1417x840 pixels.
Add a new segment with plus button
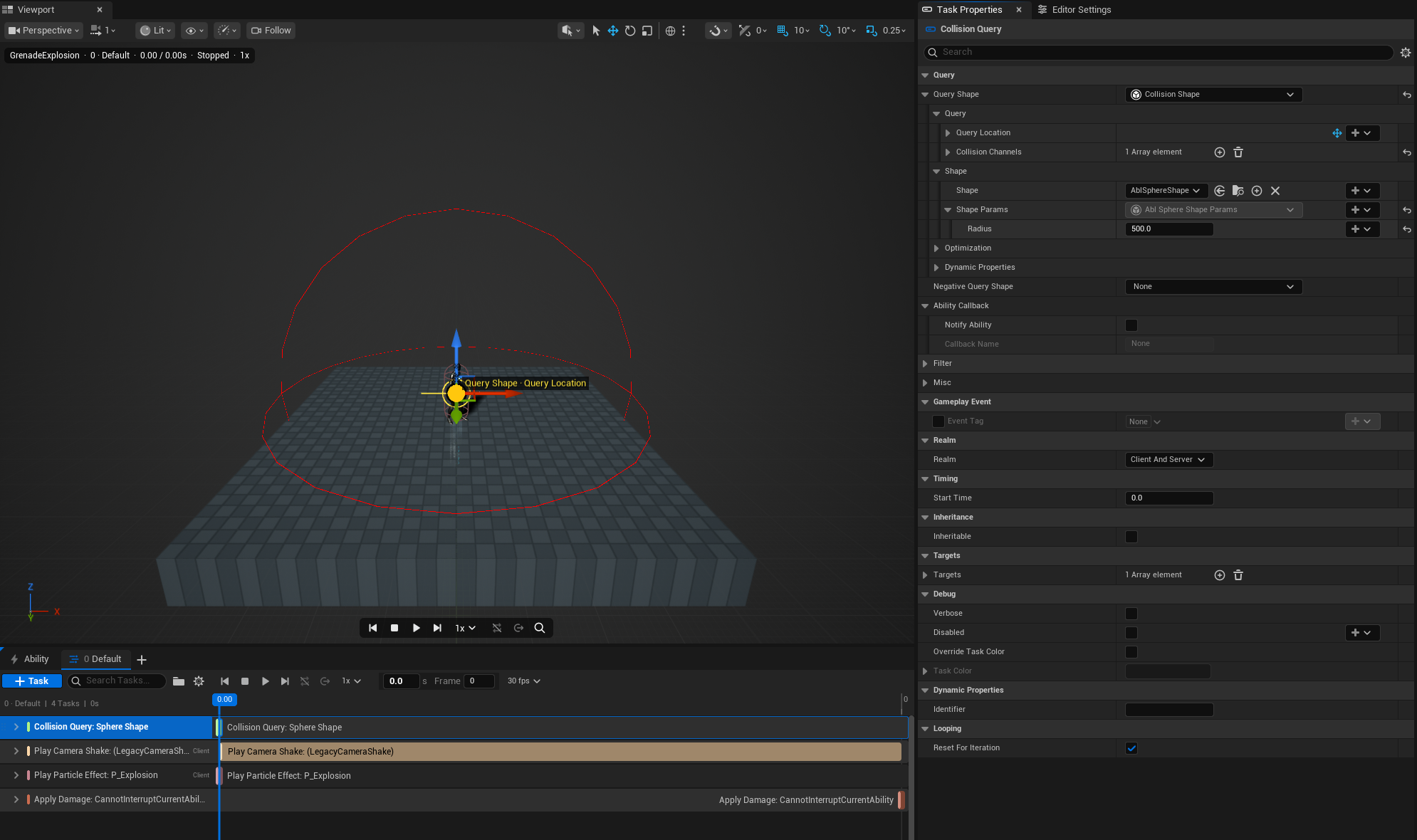click(142, 660)
